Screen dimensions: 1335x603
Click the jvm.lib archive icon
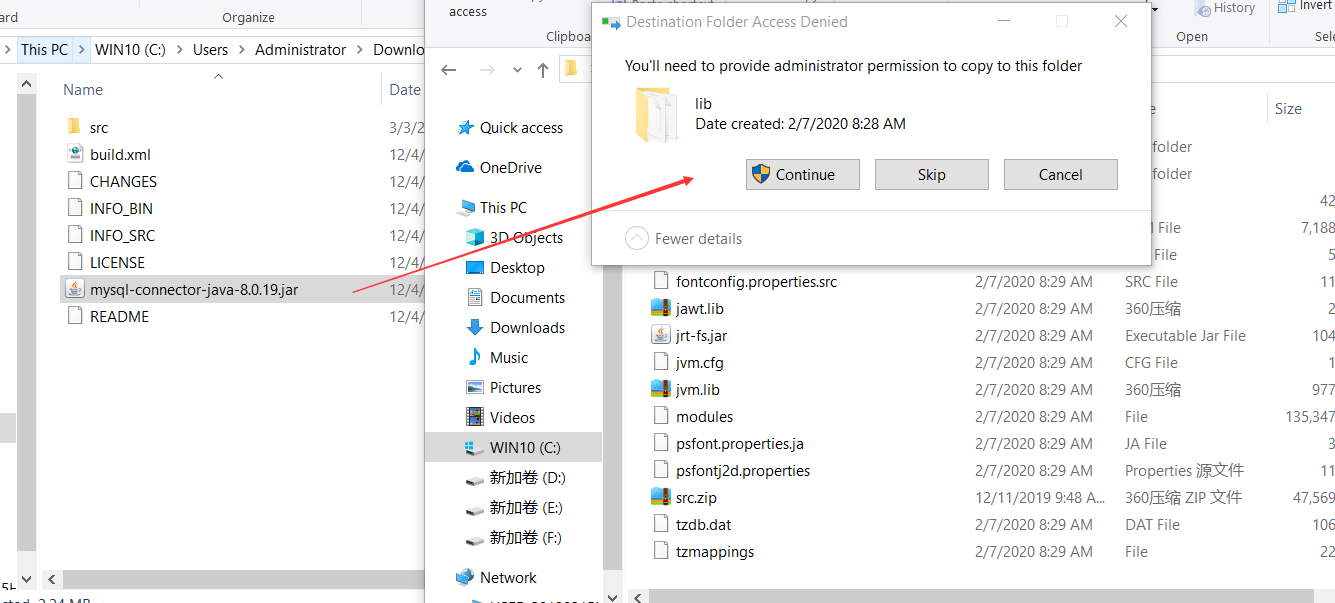coord(660,390)
